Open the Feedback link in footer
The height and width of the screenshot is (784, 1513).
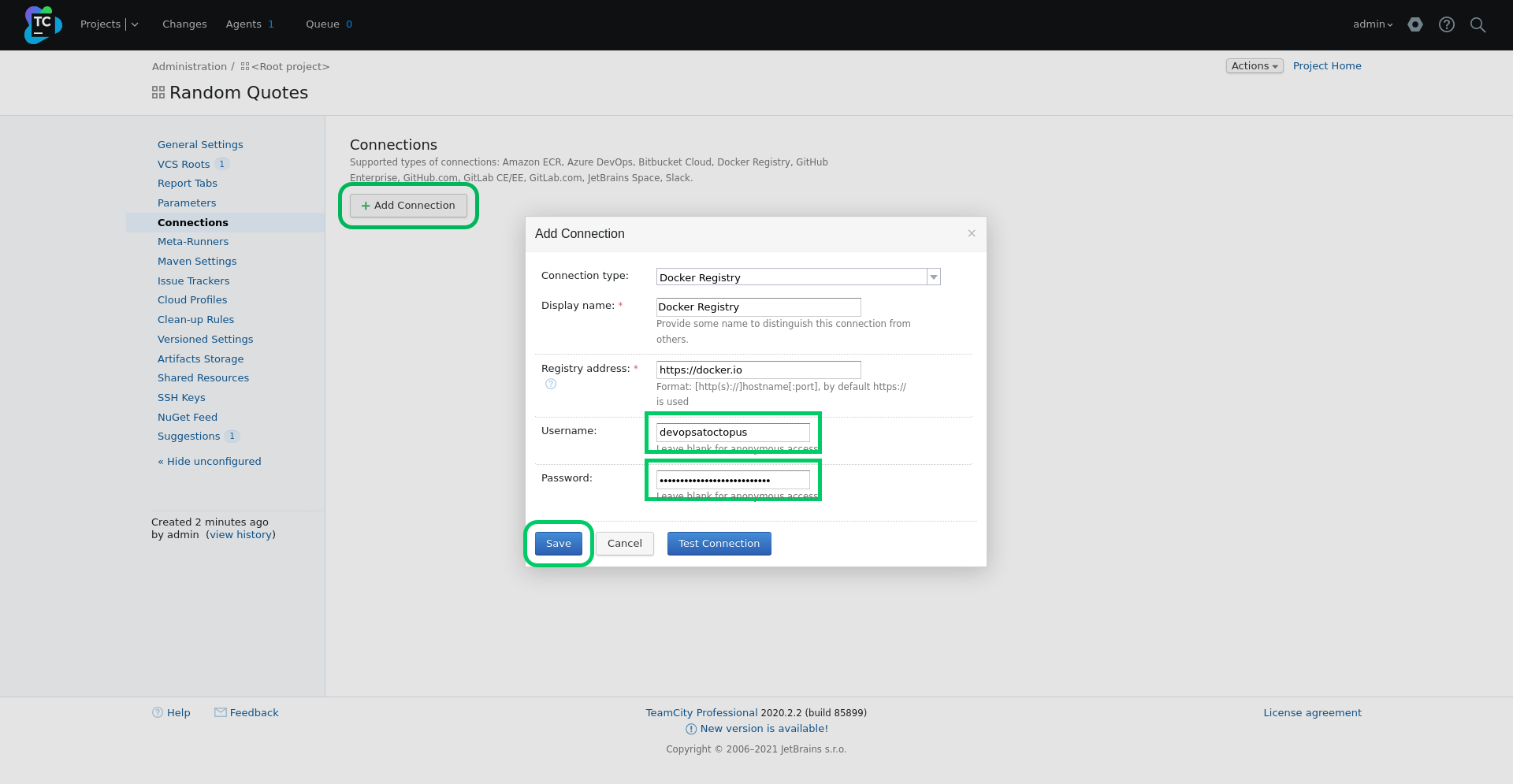coord(254,713)
